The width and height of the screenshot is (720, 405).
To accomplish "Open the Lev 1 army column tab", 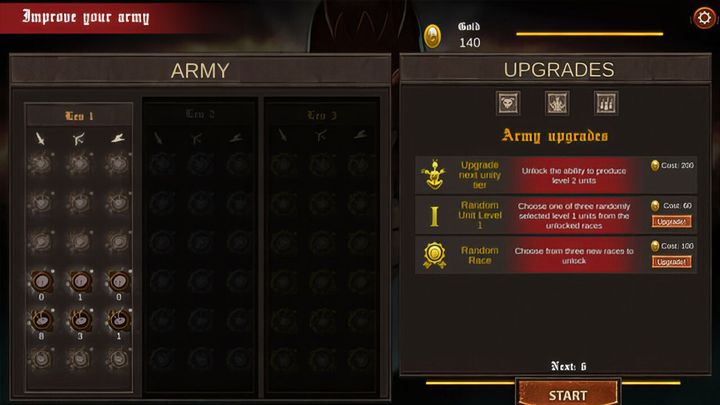I will click(79, 116).
